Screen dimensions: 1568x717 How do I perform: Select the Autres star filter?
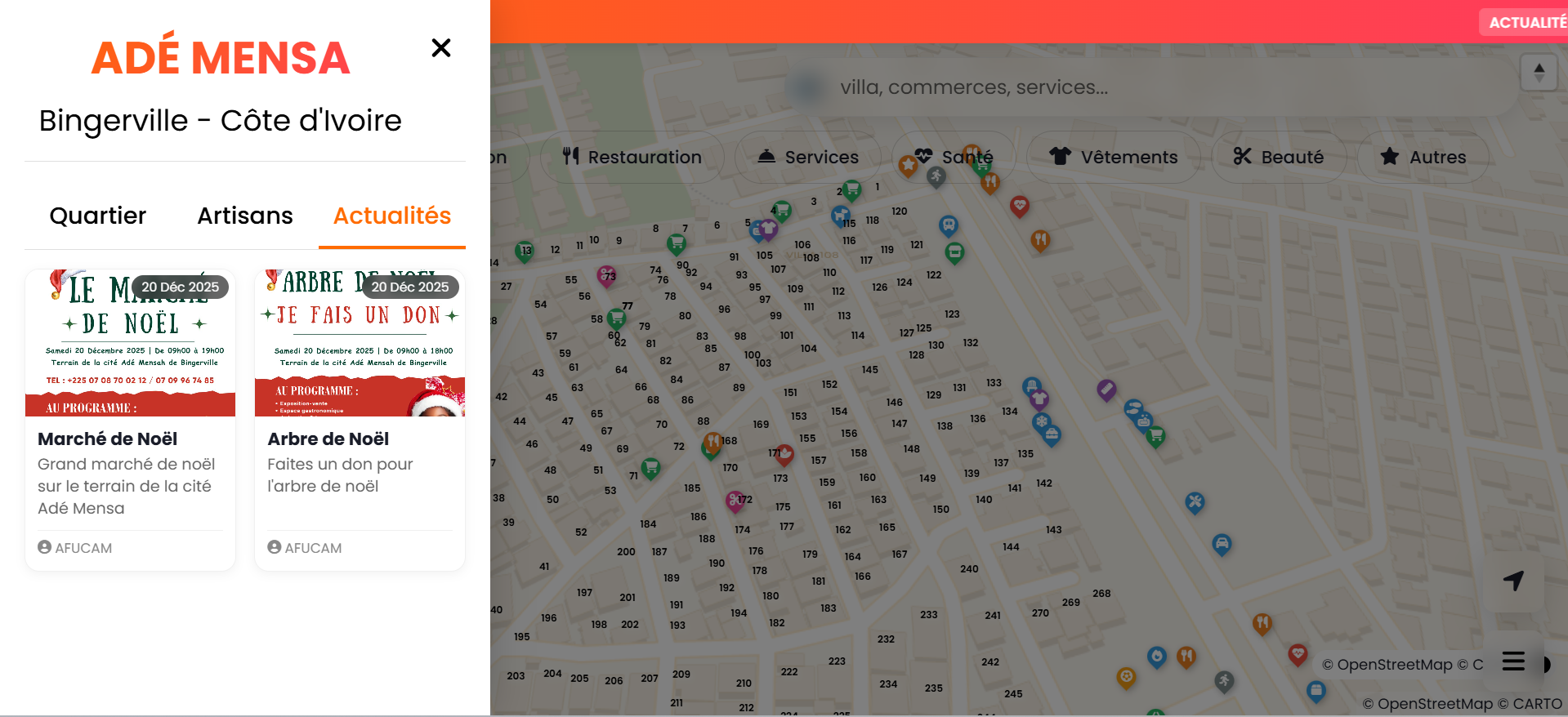pos(1423,157)
